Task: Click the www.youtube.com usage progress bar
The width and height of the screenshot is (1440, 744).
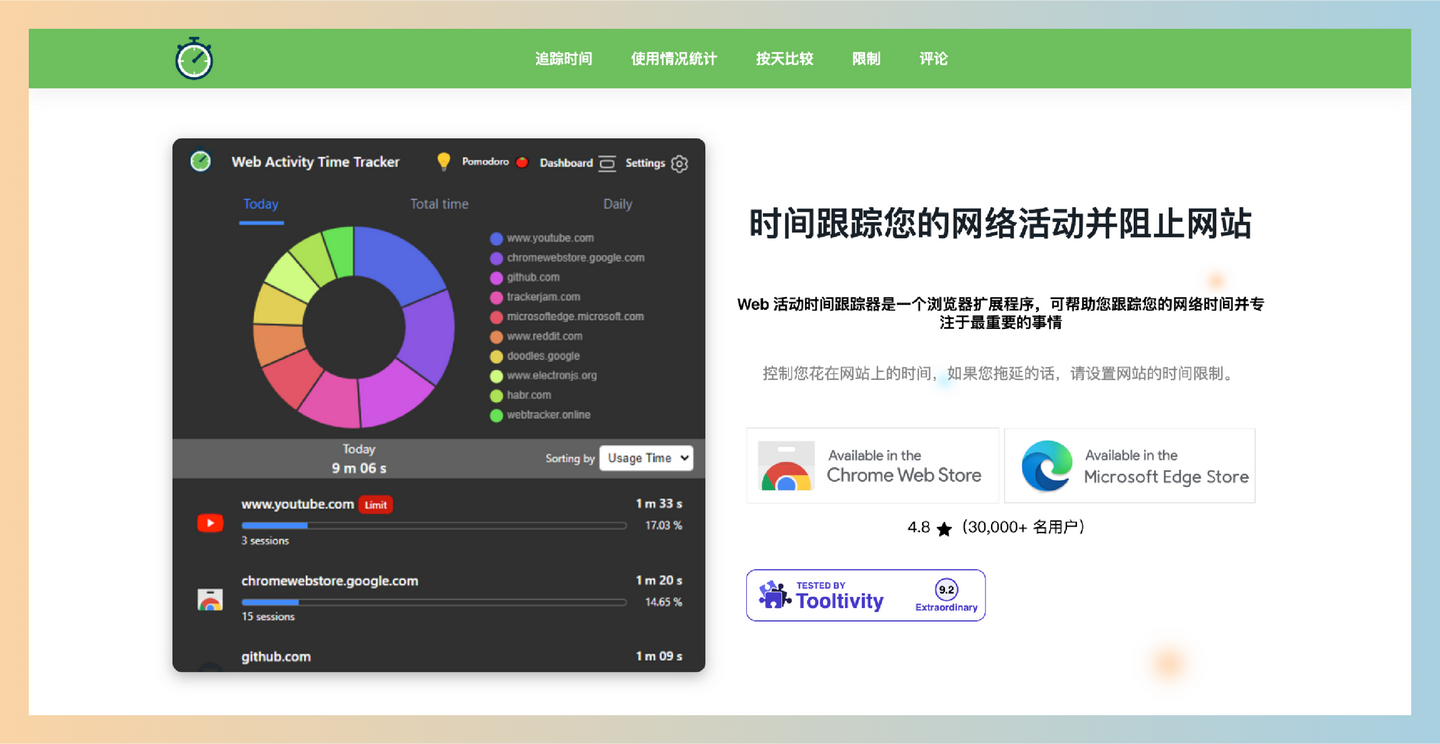Action: (433, 524)
